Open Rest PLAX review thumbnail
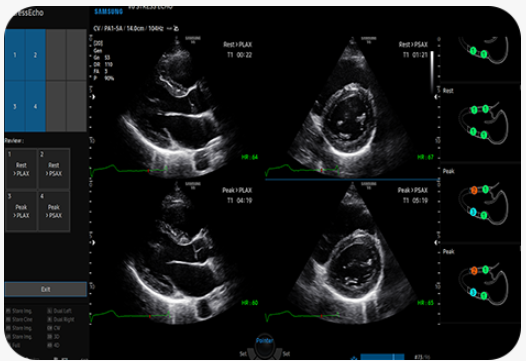The image size is (526, 361). point(21,169)
